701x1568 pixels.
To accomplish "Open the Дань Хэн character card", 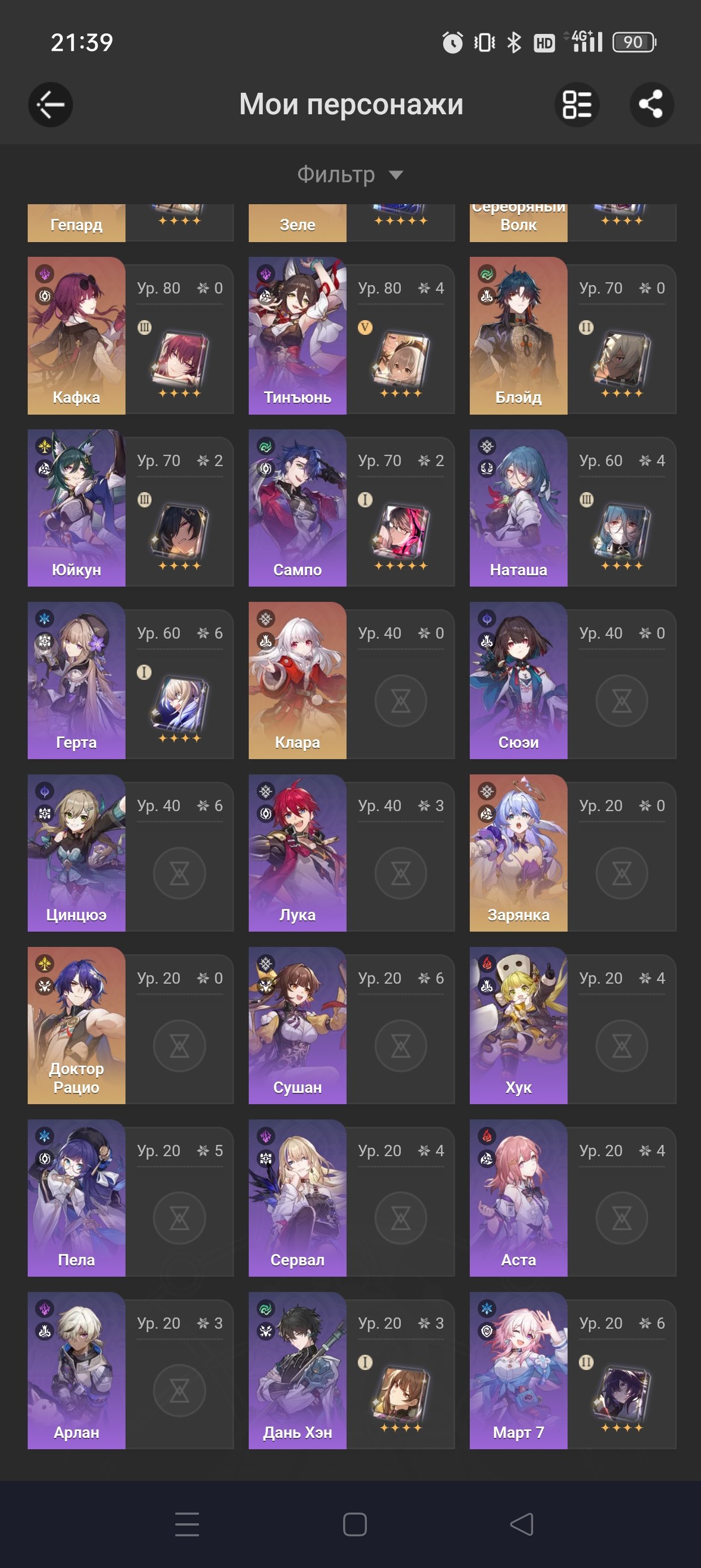I will tap(352, 1370).
